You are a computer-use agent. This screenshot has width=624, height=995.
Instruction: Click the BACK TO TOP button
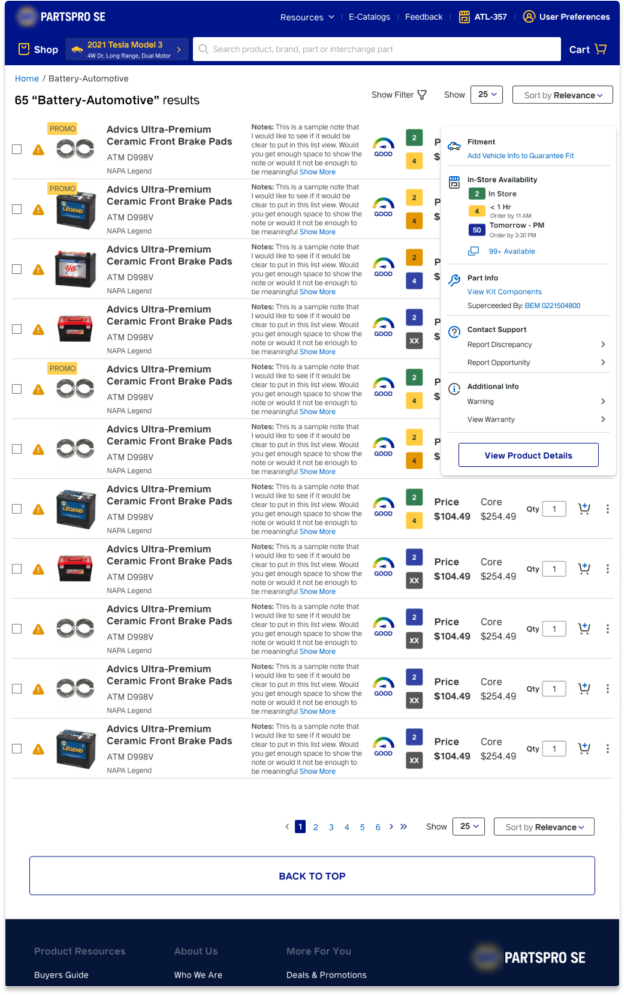click(x=312, y=876)
